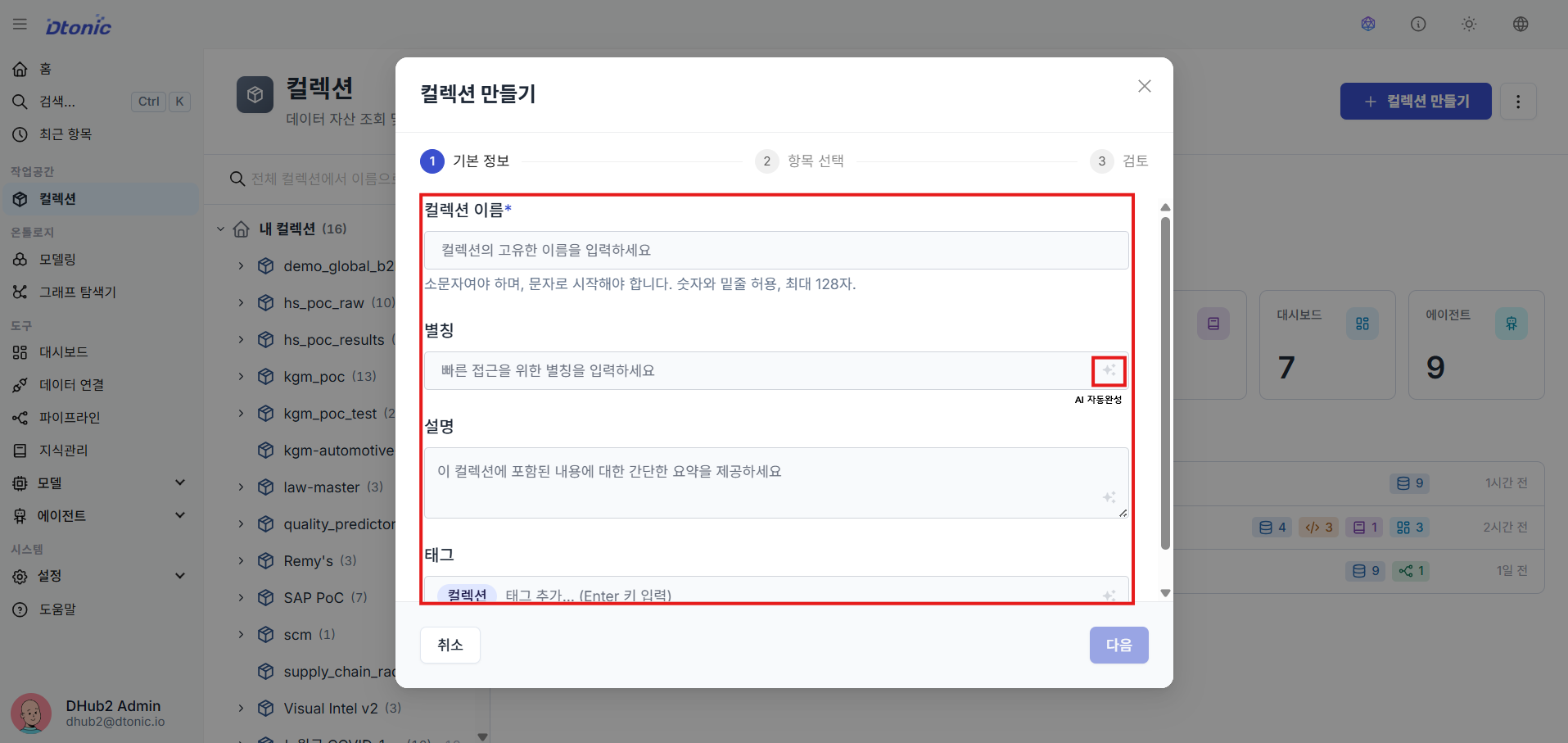
Task: Click the dialog scroll down arrow
Action: tap(1165, 593)
